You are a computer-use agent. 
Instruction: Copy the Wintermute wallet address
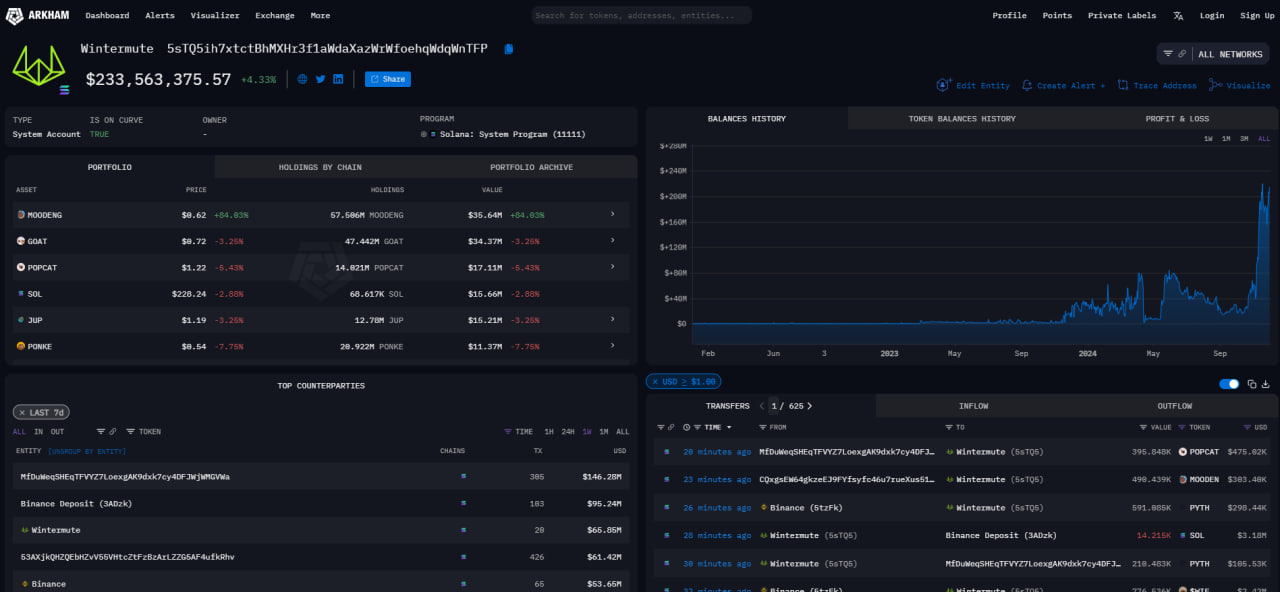pyautogui.click(x=509, y=49)
